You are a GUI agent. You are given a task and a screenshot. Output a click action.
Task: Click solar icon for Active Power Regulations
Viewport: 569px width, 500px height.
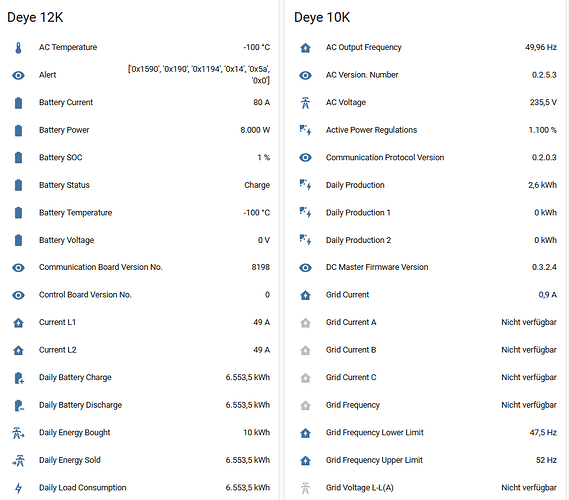(x=306, y=130)
